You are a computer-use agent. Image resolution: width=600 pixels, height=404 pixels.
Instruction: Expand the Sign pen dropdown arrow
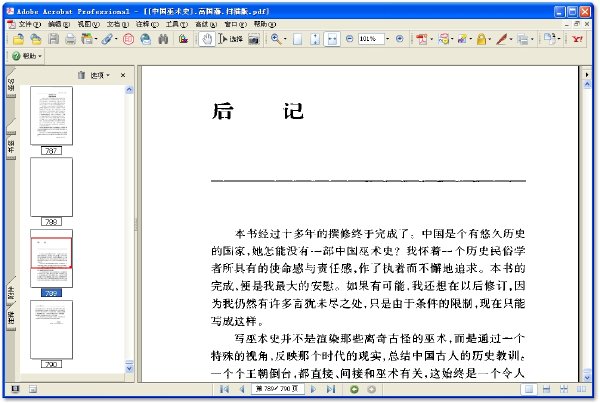click(x=511, y=39)
